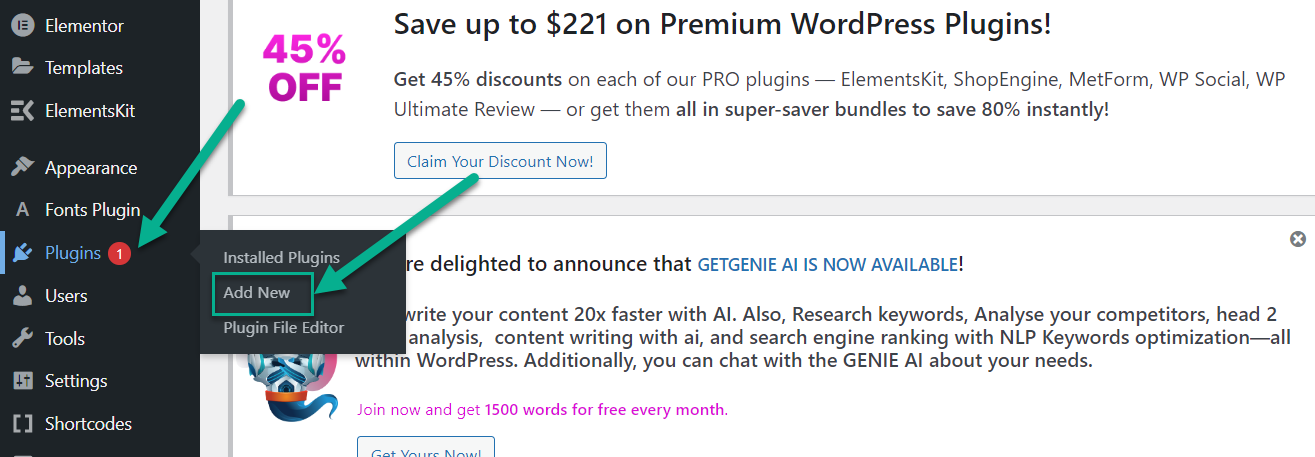
Task: Open the Users person icon
Action: pos(22,296)
